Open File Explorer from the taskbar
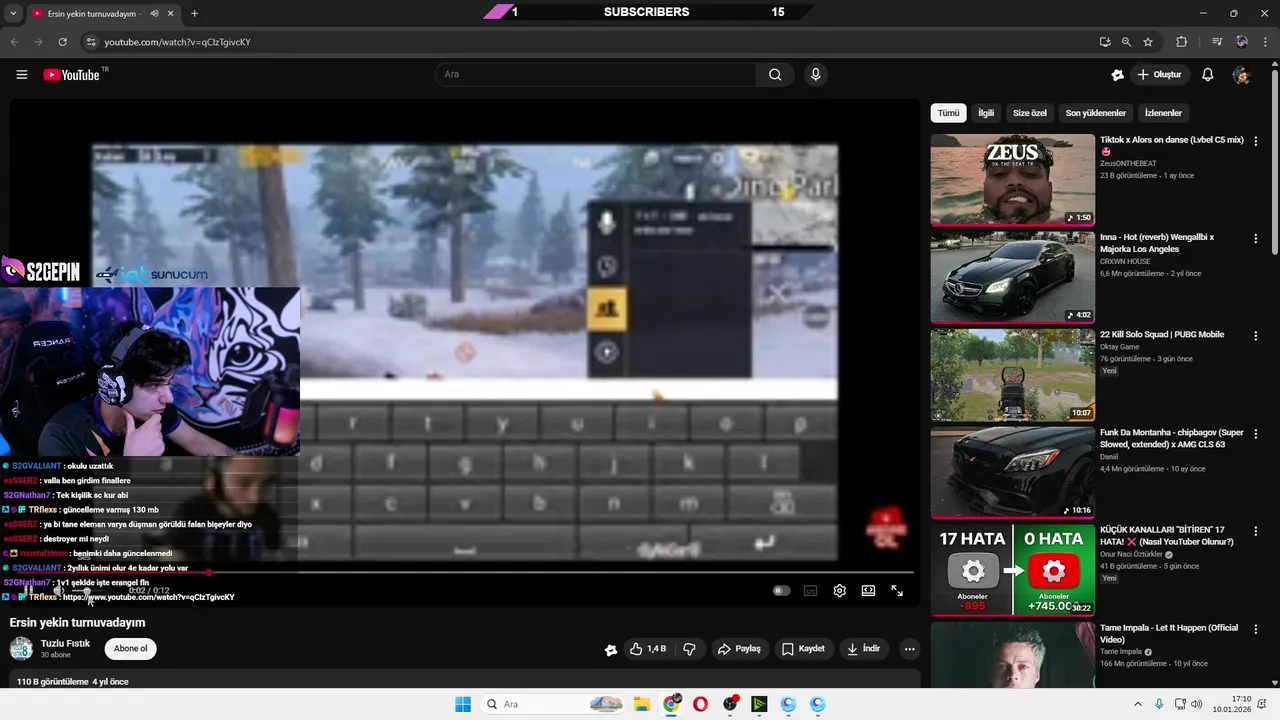Screen dimensions: 1280x720 (641, 704)
